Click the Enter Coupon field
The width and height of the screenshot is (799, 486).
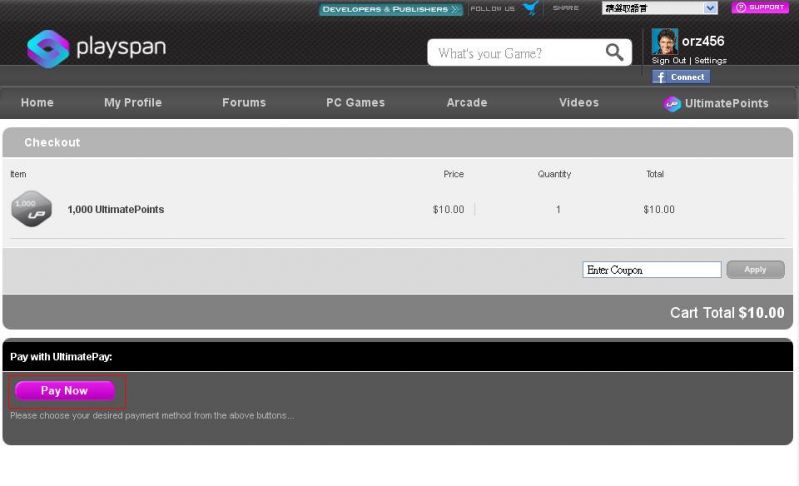tap(651, 270)
